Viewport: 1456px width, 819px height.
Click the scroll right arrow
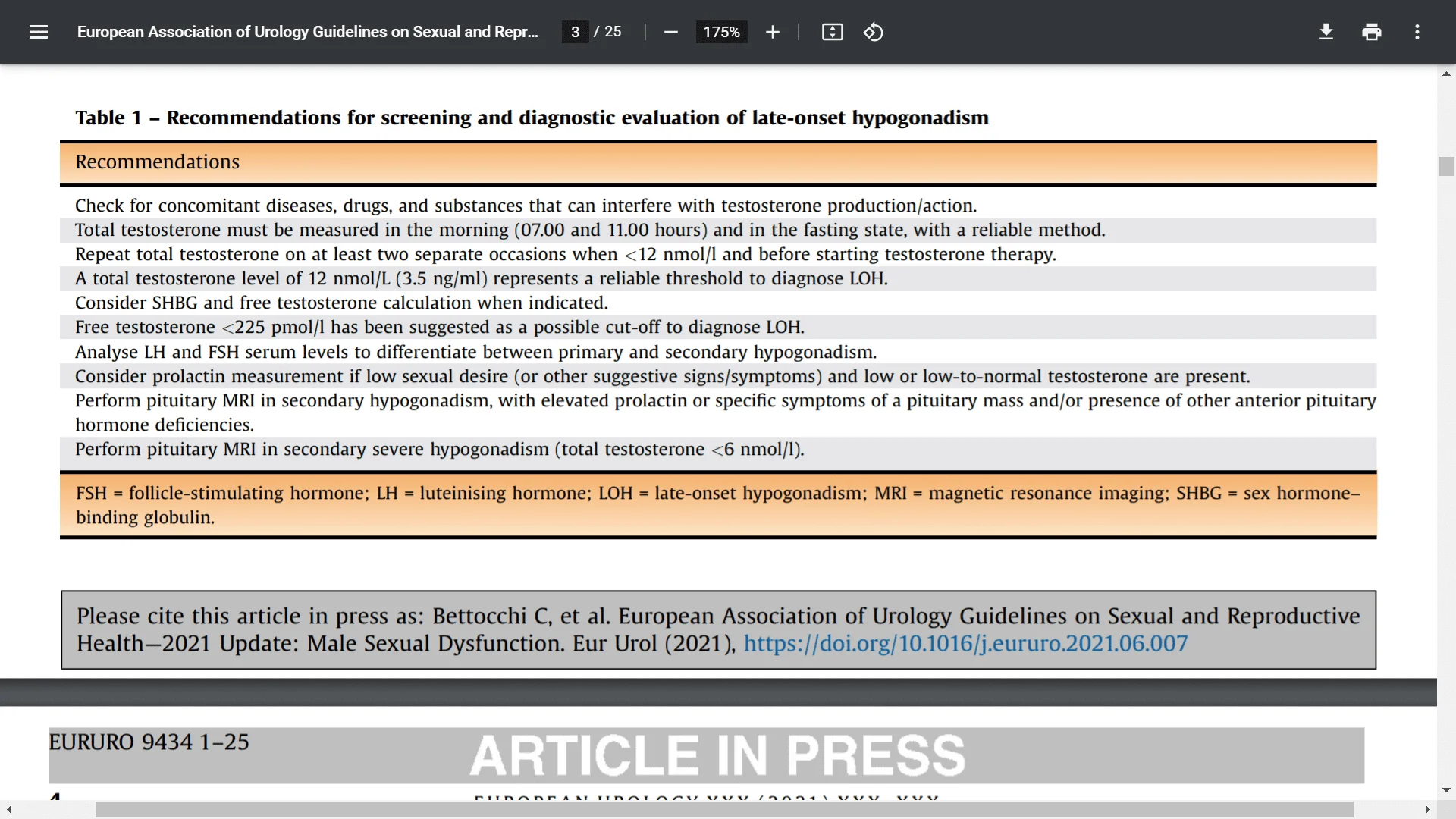click(1427, 810)
